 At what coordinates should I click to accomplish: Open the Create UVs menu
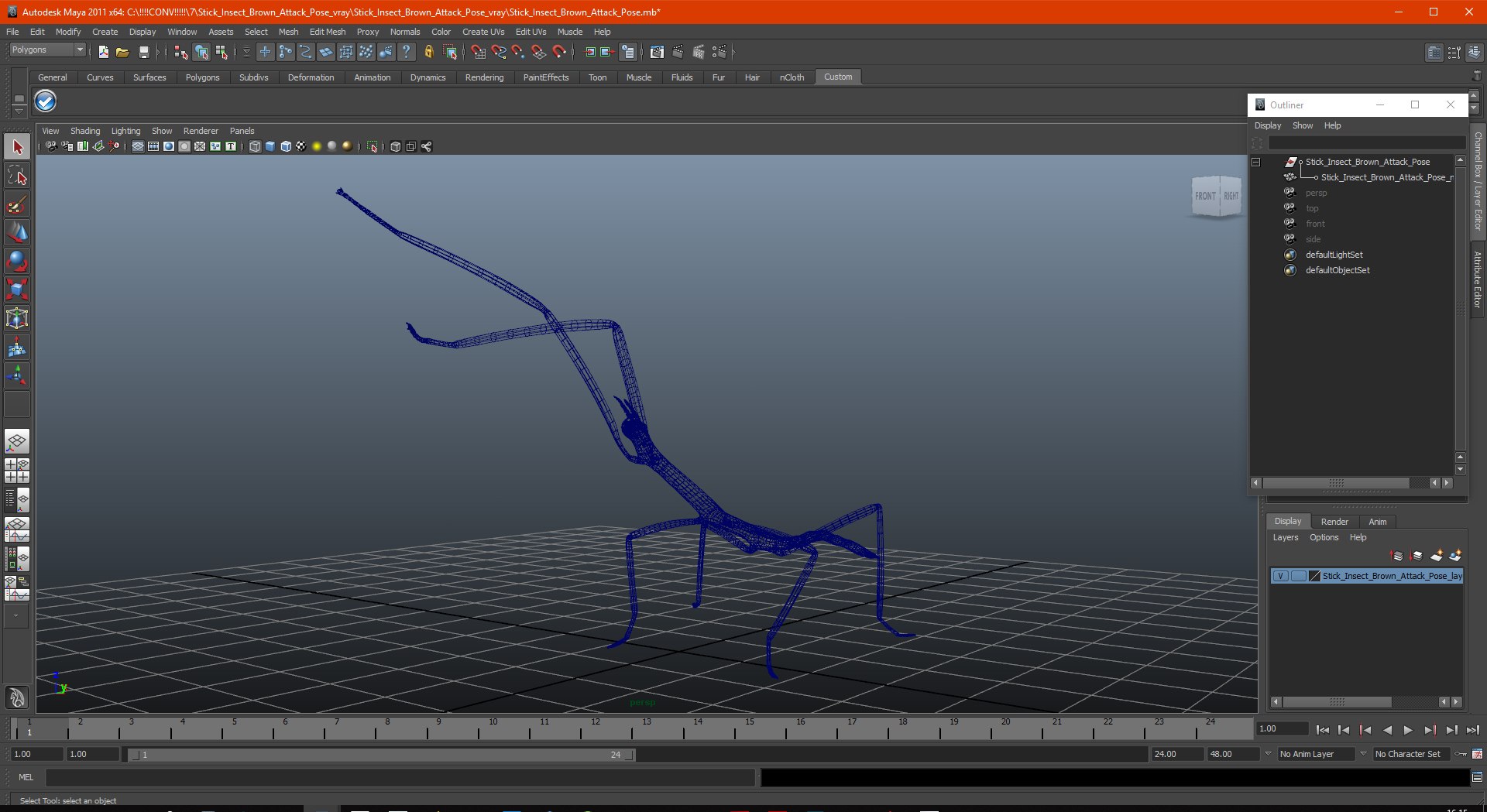click(483, 32)
